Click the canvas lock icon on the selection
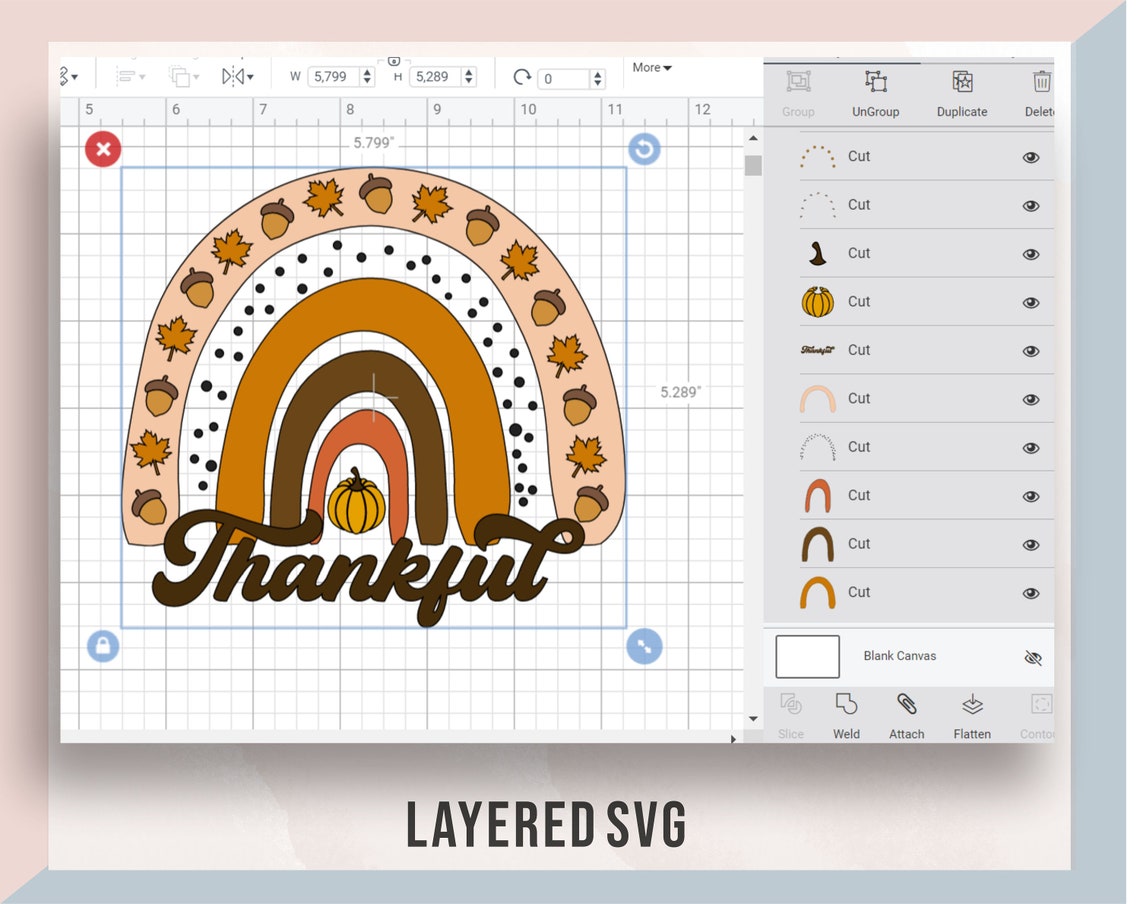 pyautogui.click(x=103, y=646)
